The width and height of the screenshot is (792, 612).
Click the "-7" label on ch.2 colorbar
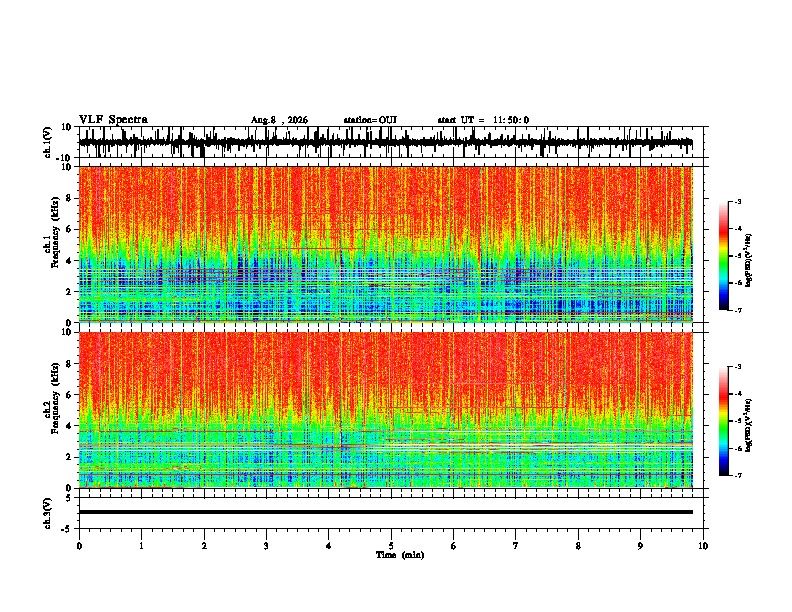(737, 476)
